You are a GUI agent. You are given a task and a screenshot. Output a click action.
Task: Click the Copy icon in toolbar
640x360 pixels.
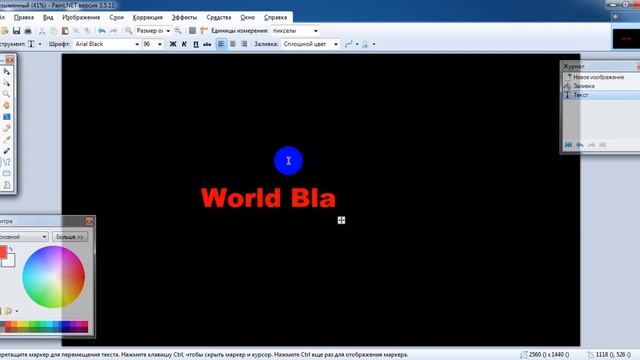[53, 31]
